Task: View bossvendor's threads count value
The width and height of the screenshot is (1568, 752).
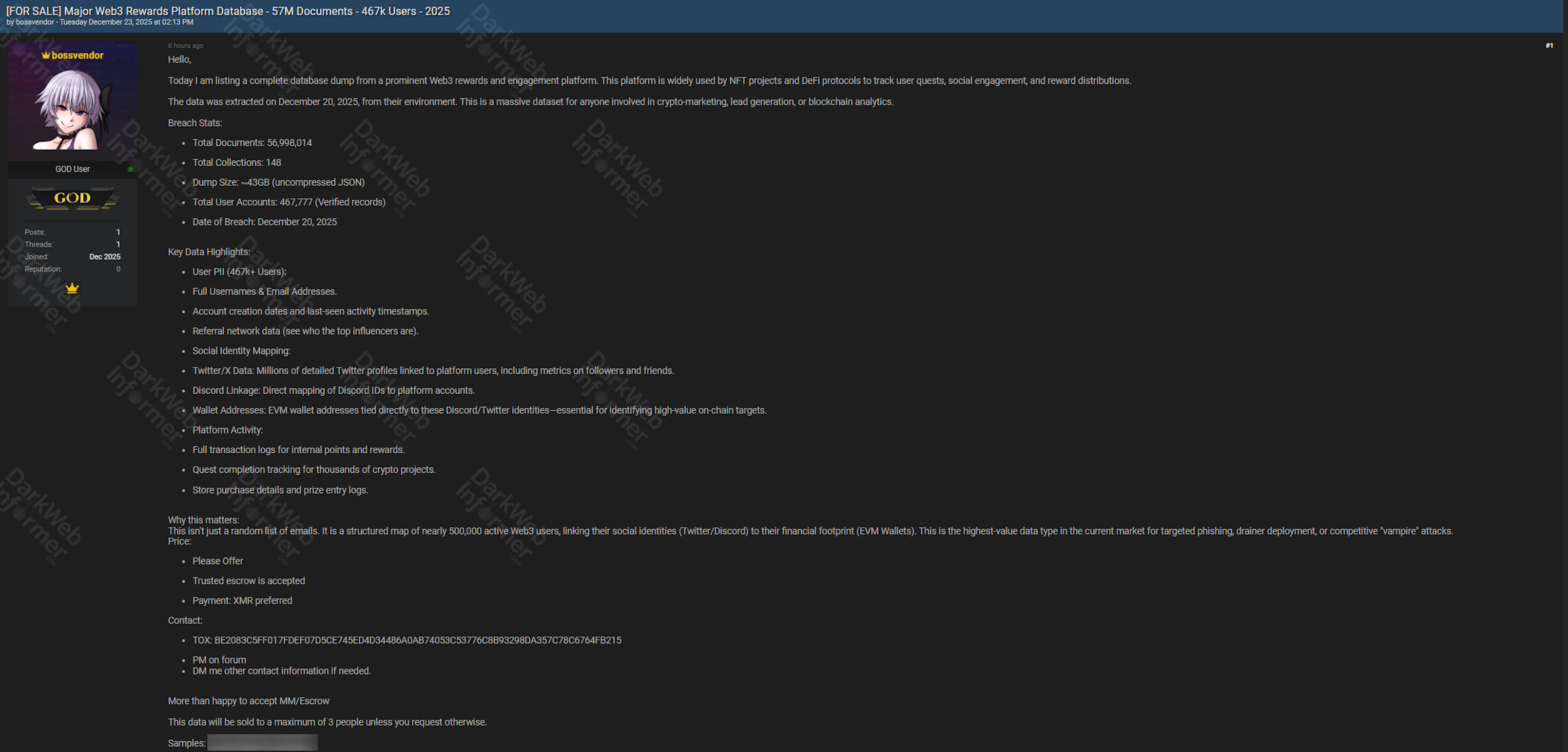Action: click(118, 244)
